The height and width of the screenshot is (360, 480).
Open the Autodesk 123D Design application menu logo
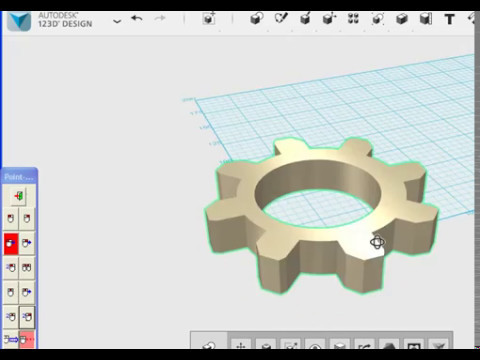coord(19,21)
